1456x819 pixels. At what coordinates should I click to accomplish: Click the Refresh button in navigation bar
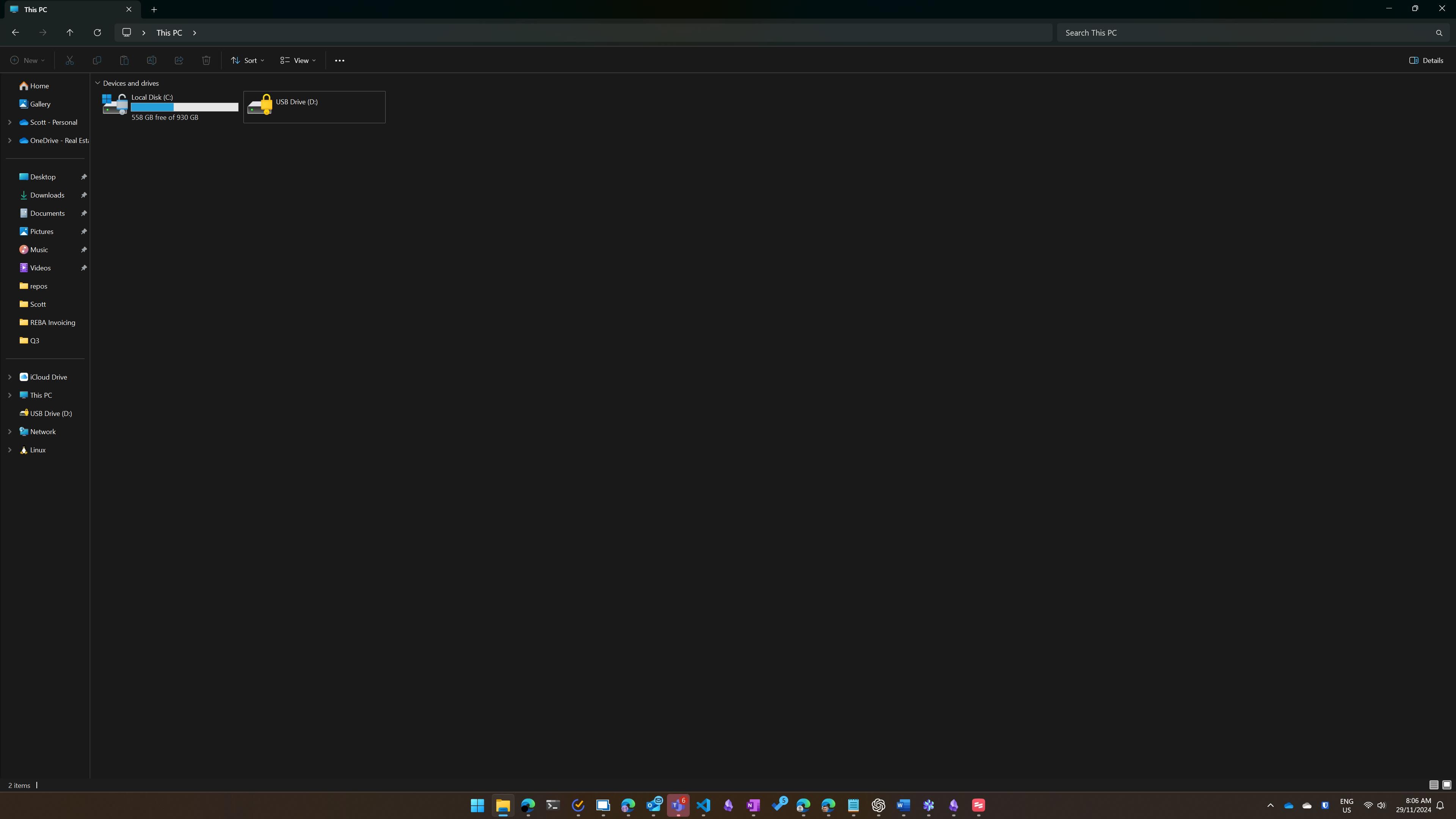click(x=97, y=33)
